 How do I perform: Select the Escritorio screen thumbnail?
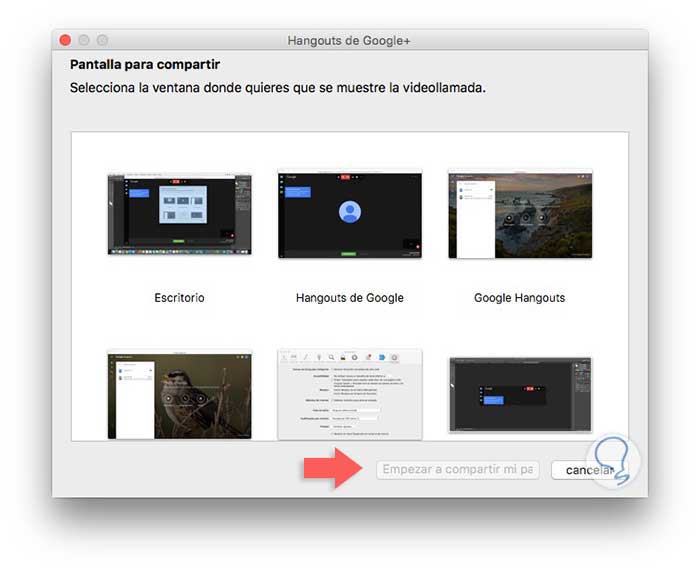[179, 214]
